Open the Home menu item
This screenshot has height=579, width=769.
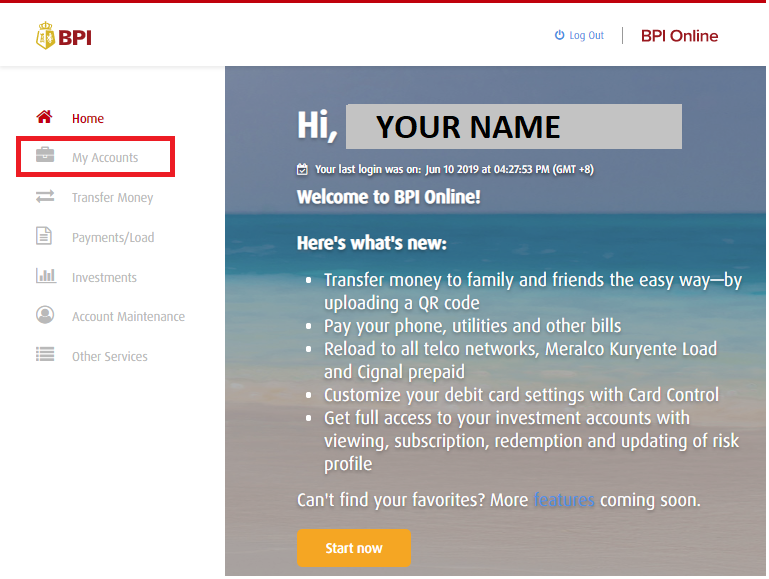pyautogui.click(x=88, y=119)
